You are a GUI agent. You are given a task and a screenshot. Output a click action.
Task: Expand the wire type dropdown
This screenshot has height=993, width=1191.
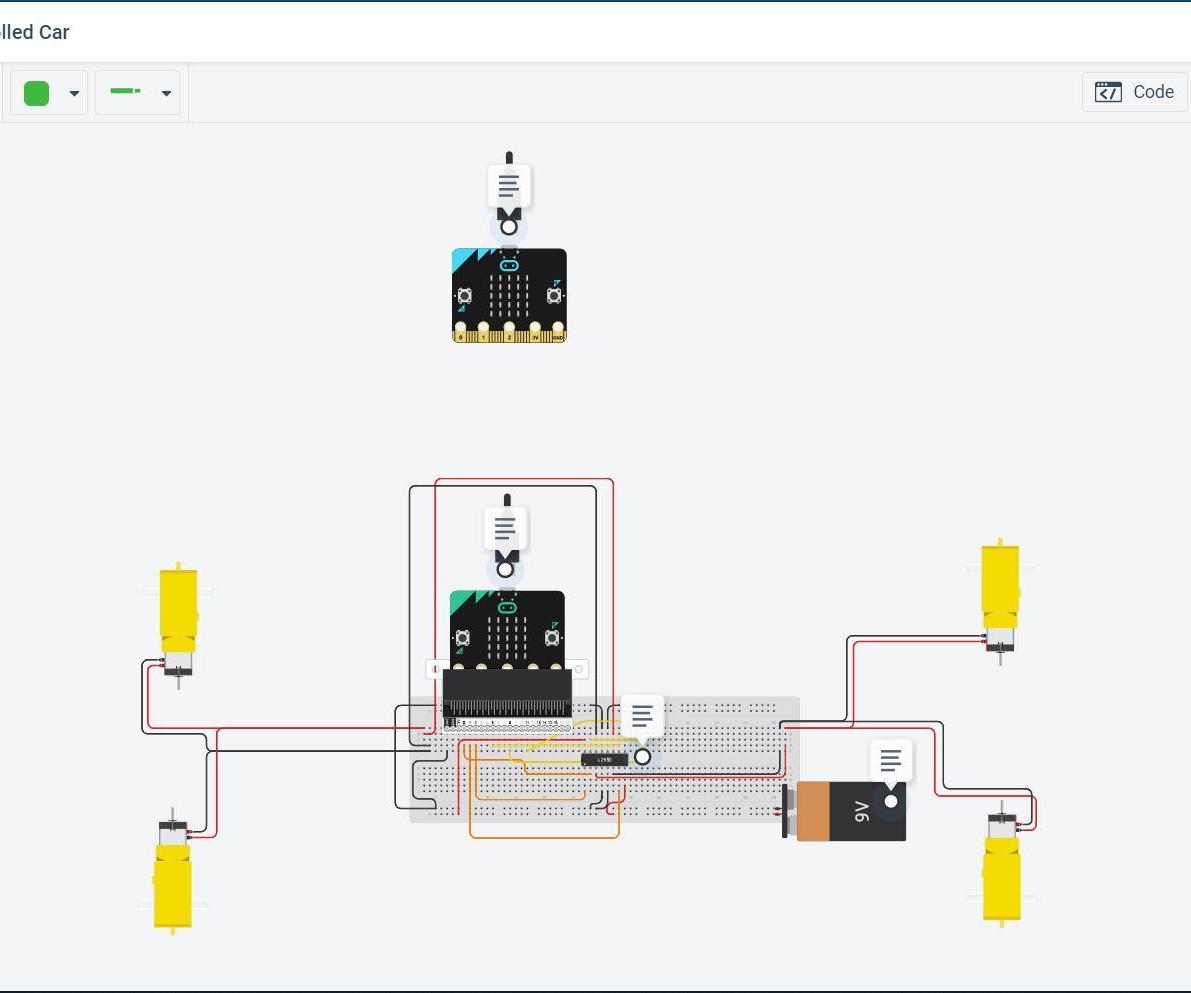click(x=167, y=93)
